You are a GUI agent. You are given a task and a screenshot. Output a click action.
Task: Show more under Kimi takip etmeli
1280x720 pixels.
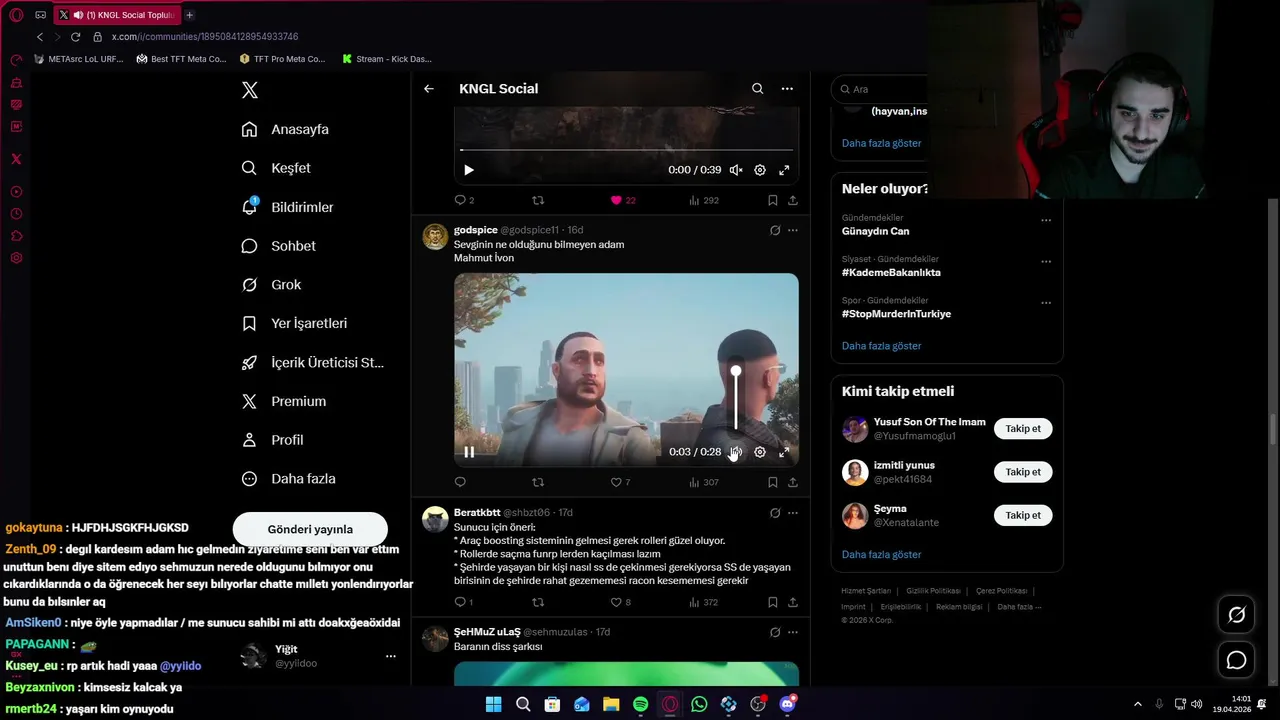881,555
